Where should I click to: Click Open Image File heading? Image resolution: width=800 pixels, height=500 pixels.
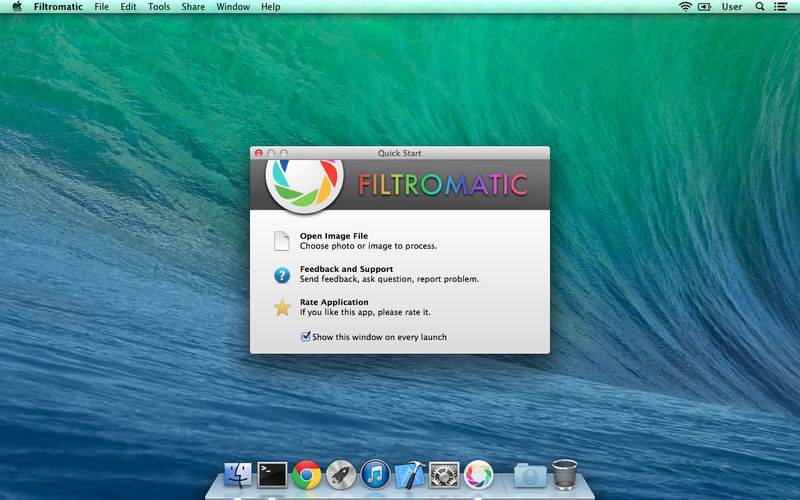pos(334,236)
